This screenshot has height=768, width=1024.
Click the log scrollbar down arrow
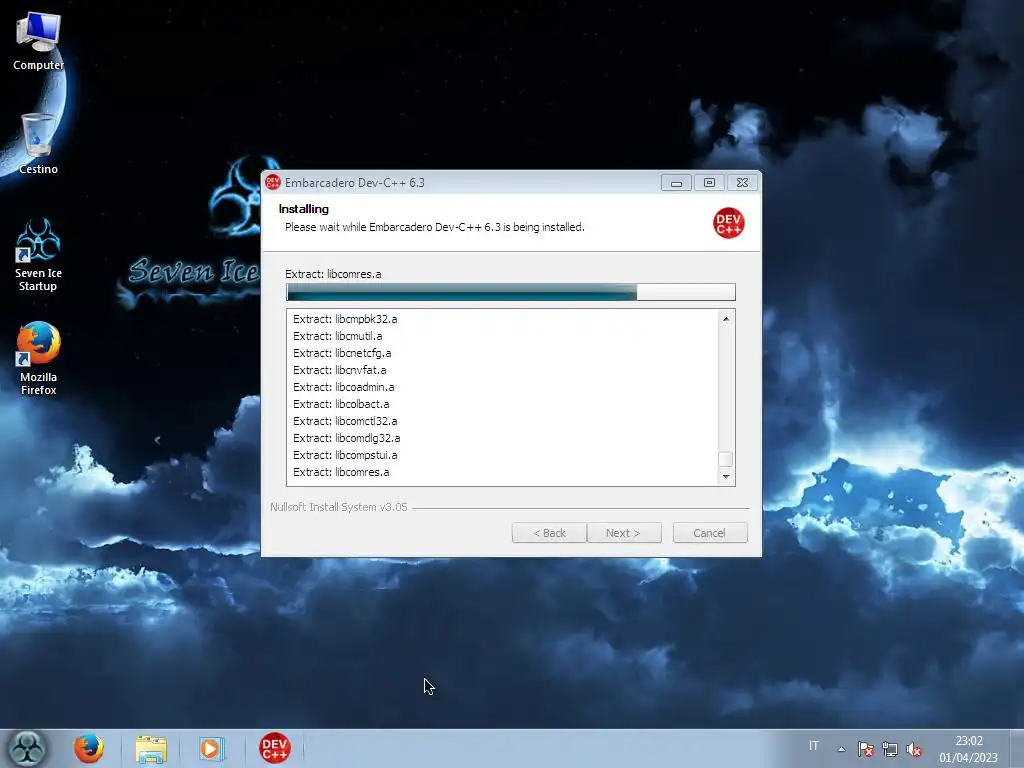point(726,477)
